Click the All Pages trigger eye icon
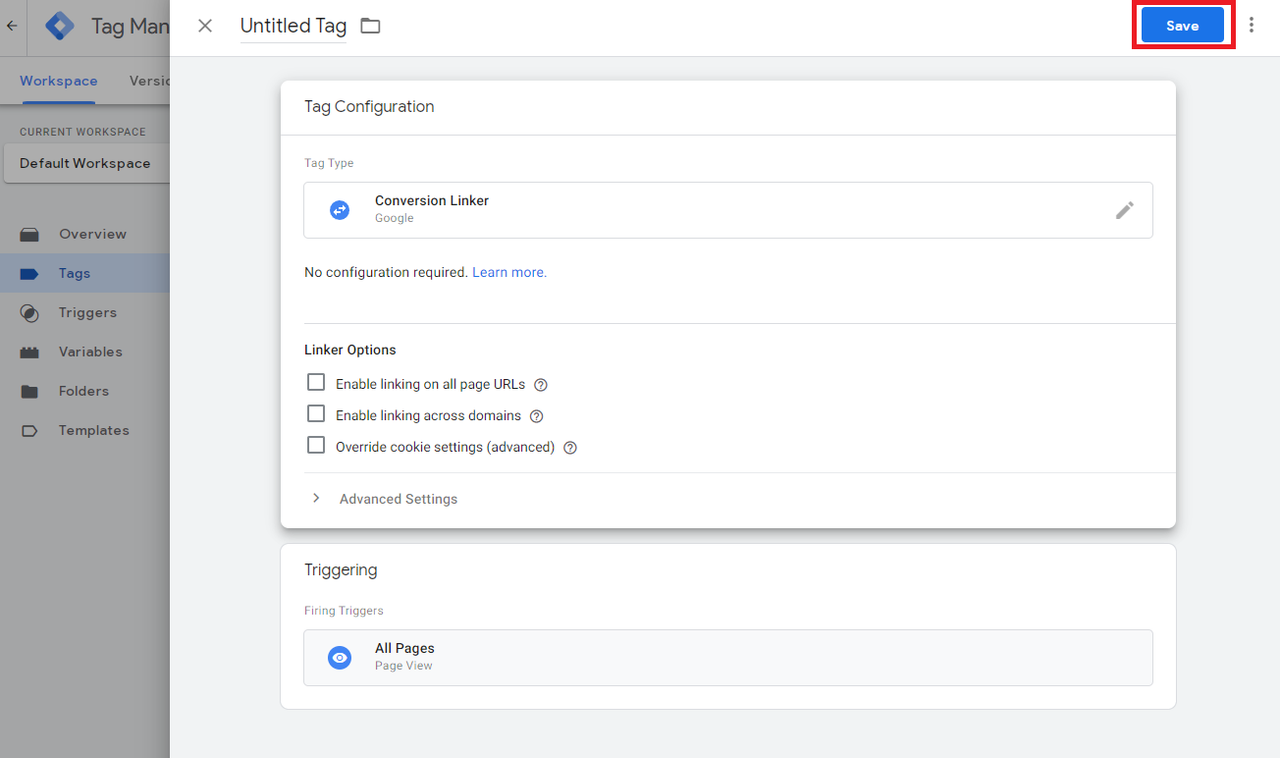This screenshot has width=1280, height=758. point(340,657)
